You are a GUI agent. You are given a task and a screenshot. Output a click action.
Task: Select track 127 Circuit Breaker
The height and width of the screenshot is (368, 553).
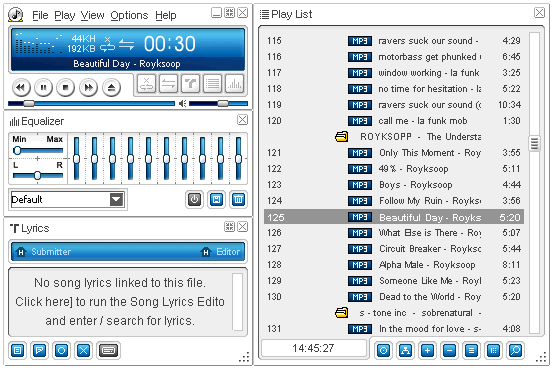pos(394,249)
